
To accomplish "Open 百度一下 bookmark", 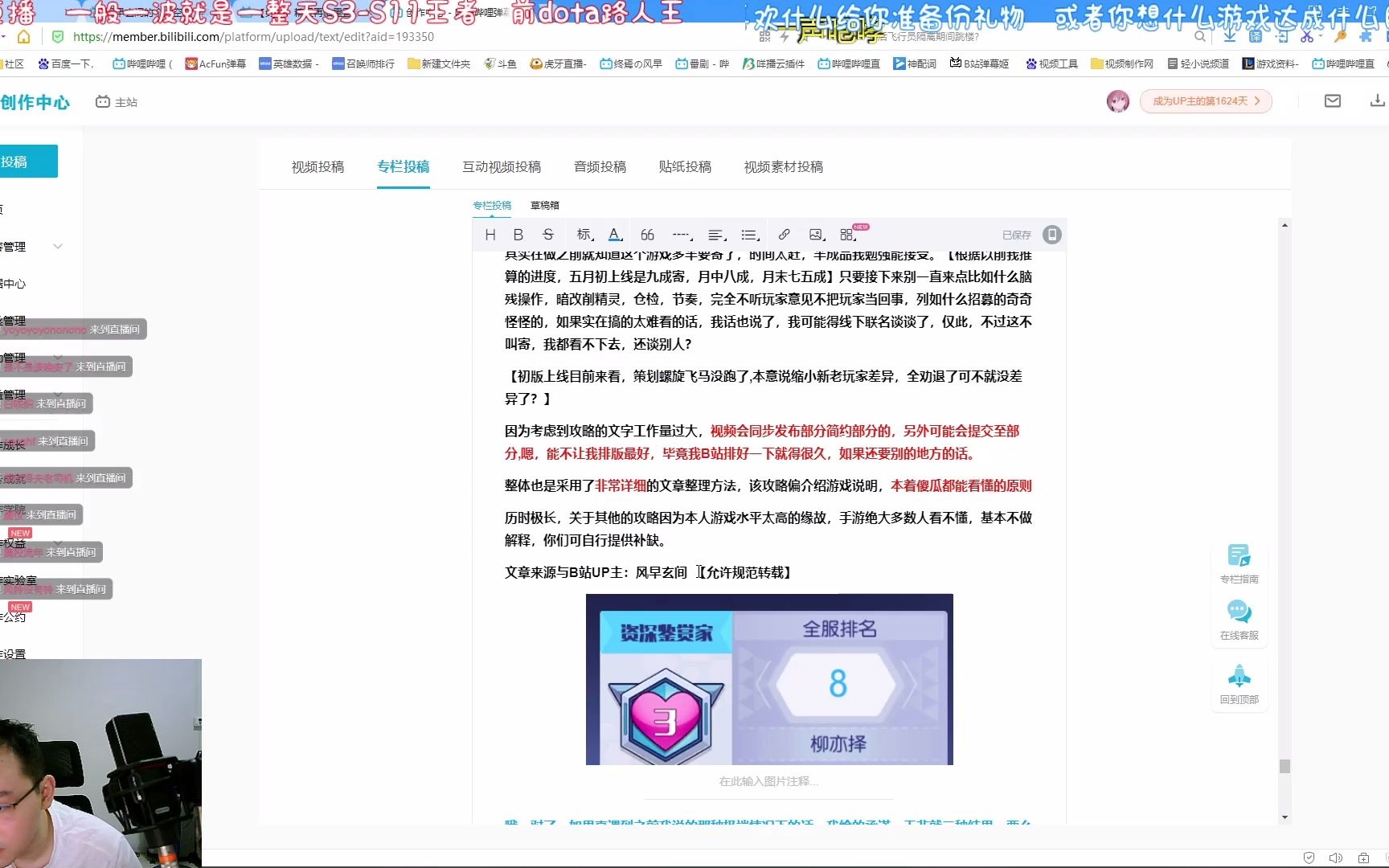I will (66, 63).
